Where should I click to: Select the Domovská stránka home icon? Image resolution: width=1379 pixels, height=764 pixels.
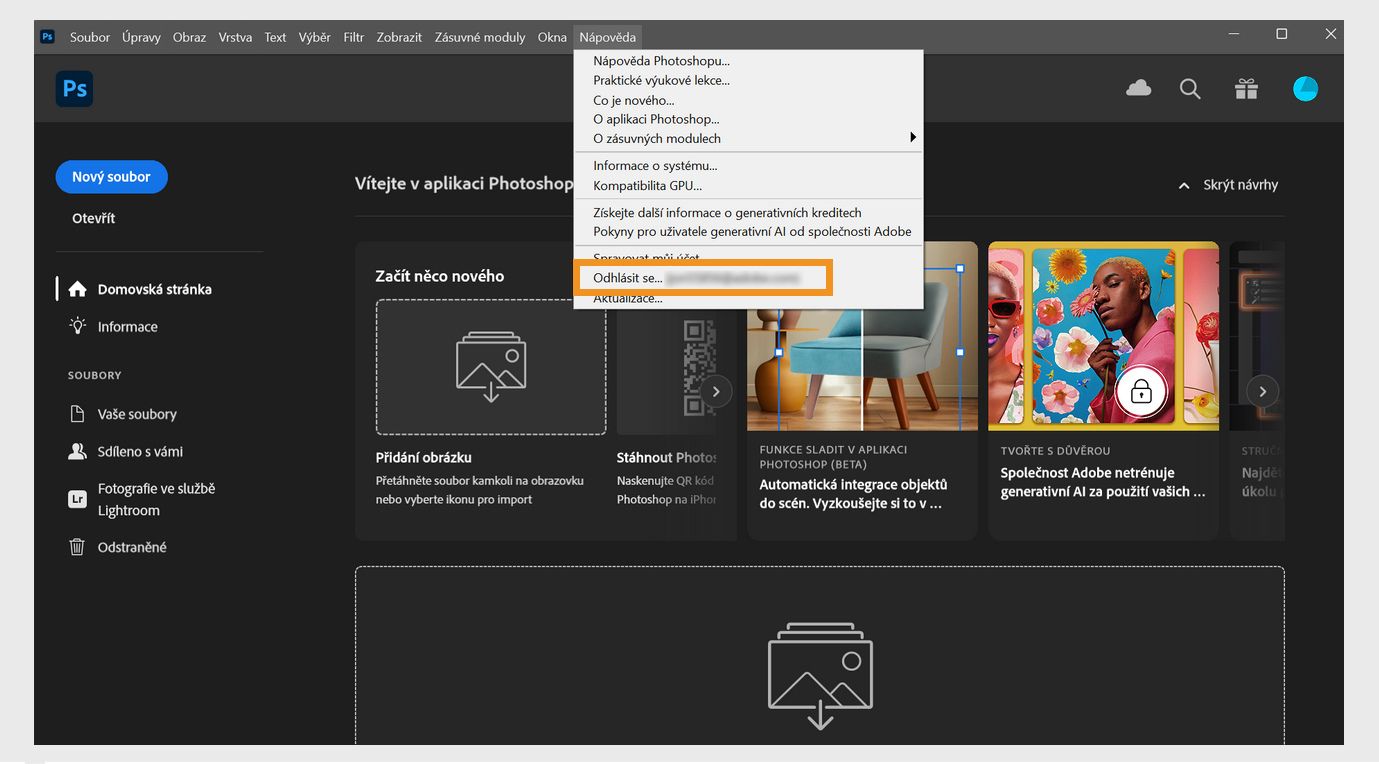click(77, 288)
